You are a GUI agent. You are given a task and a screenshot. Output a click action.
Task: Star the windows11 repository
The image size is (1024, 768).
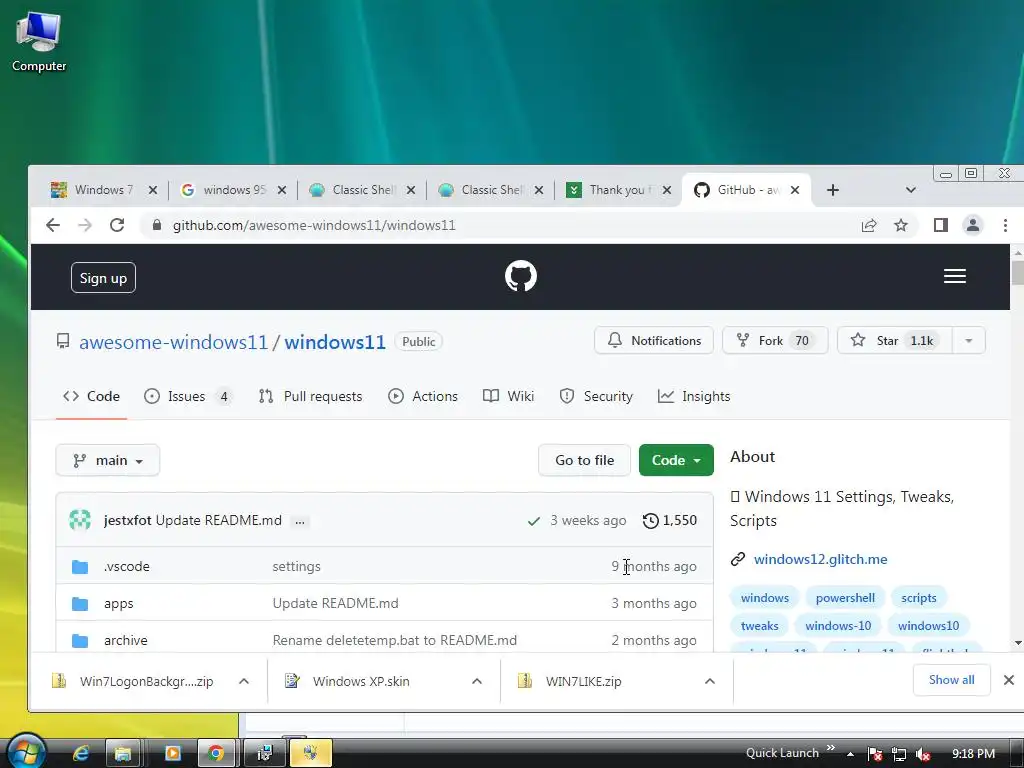tap(895, 341)
